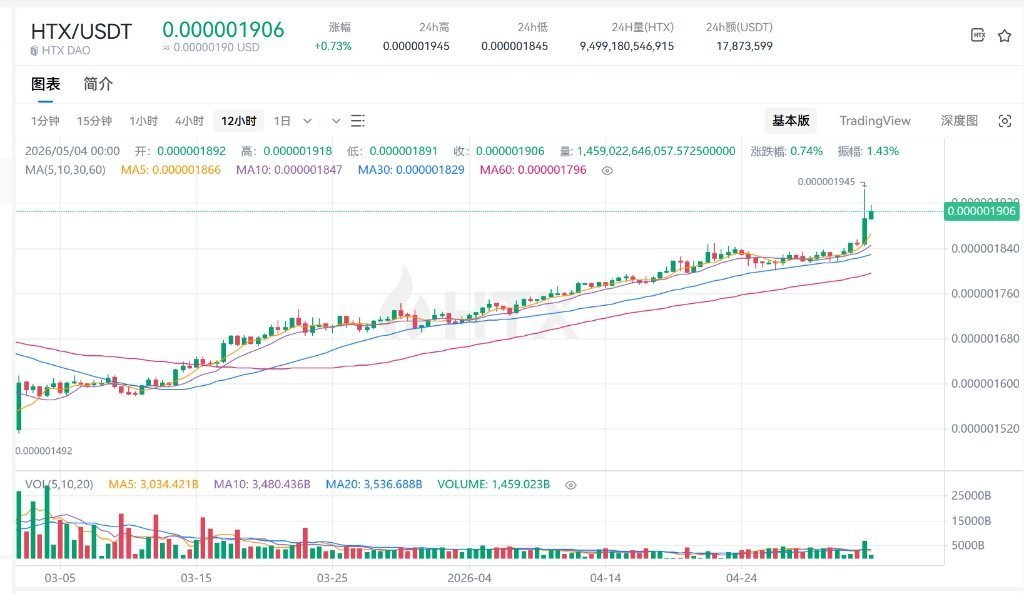Switch to the 简介 tab
Screen dimensions: 1024x594
pyautogui.click(x=98, y=84)
